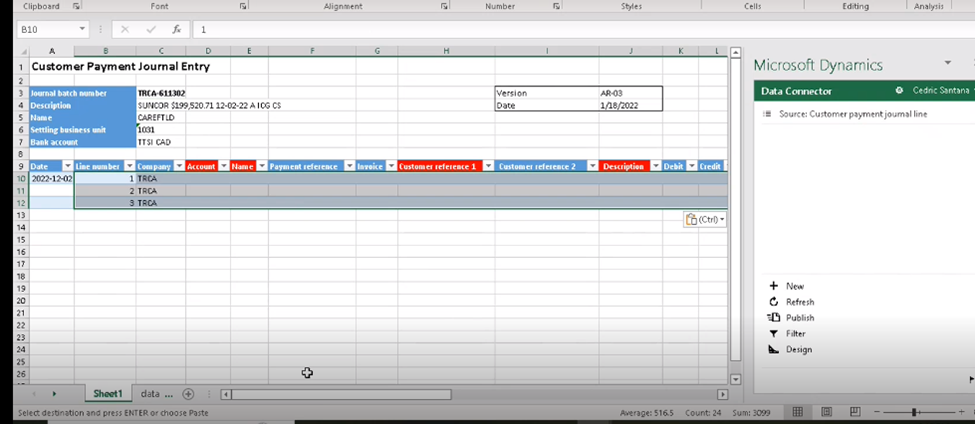Viewport: 975px width, 424px height.
Task: Click the zoom out minus icon
Action: pyautogui.click(x=878, y=412)
